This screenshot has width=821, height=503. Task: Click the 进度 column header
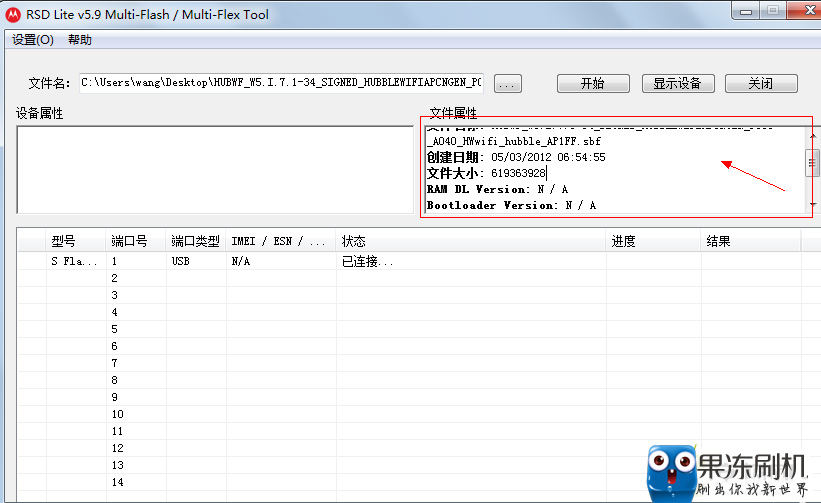(x=623, y=241)
